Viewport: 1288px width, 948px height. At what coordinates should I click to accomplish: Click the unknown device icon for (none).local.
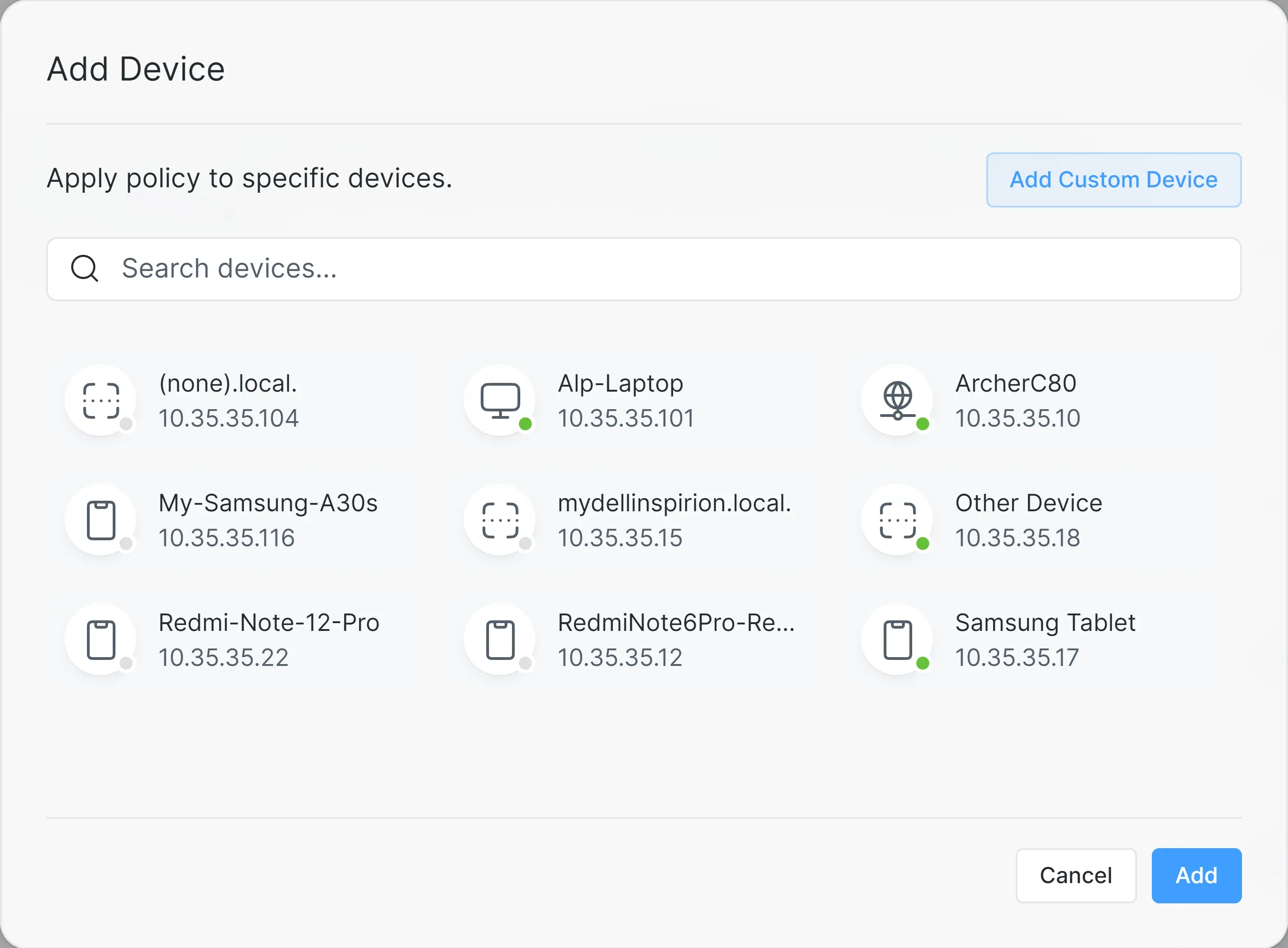[101, 400]
